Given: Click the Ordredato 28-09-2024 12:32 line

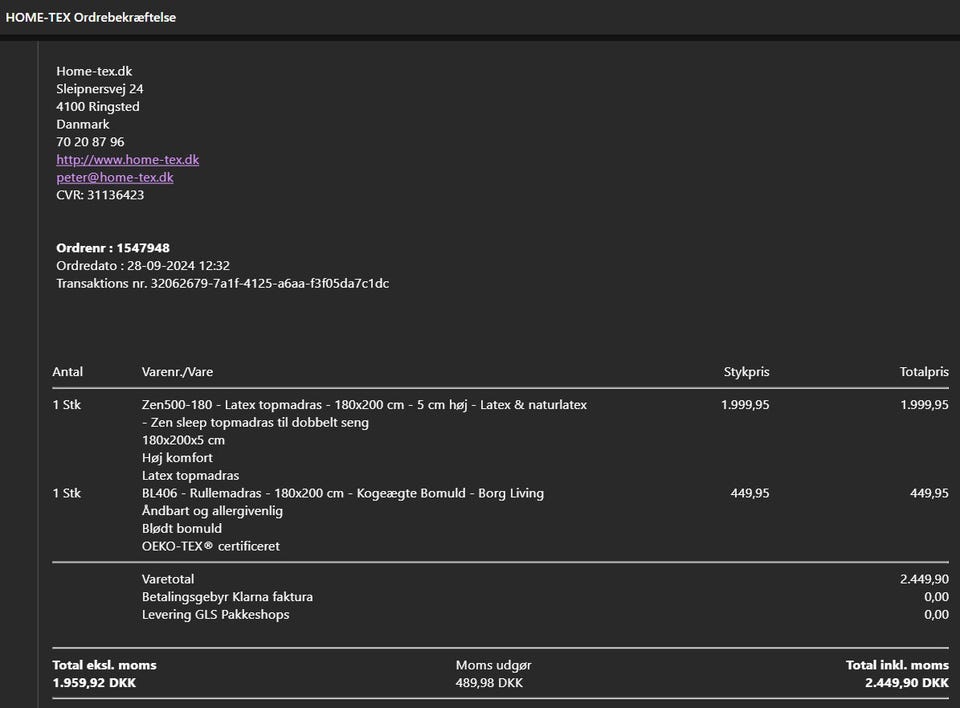Looking at the screenshot, I should (x=143, y=266).
